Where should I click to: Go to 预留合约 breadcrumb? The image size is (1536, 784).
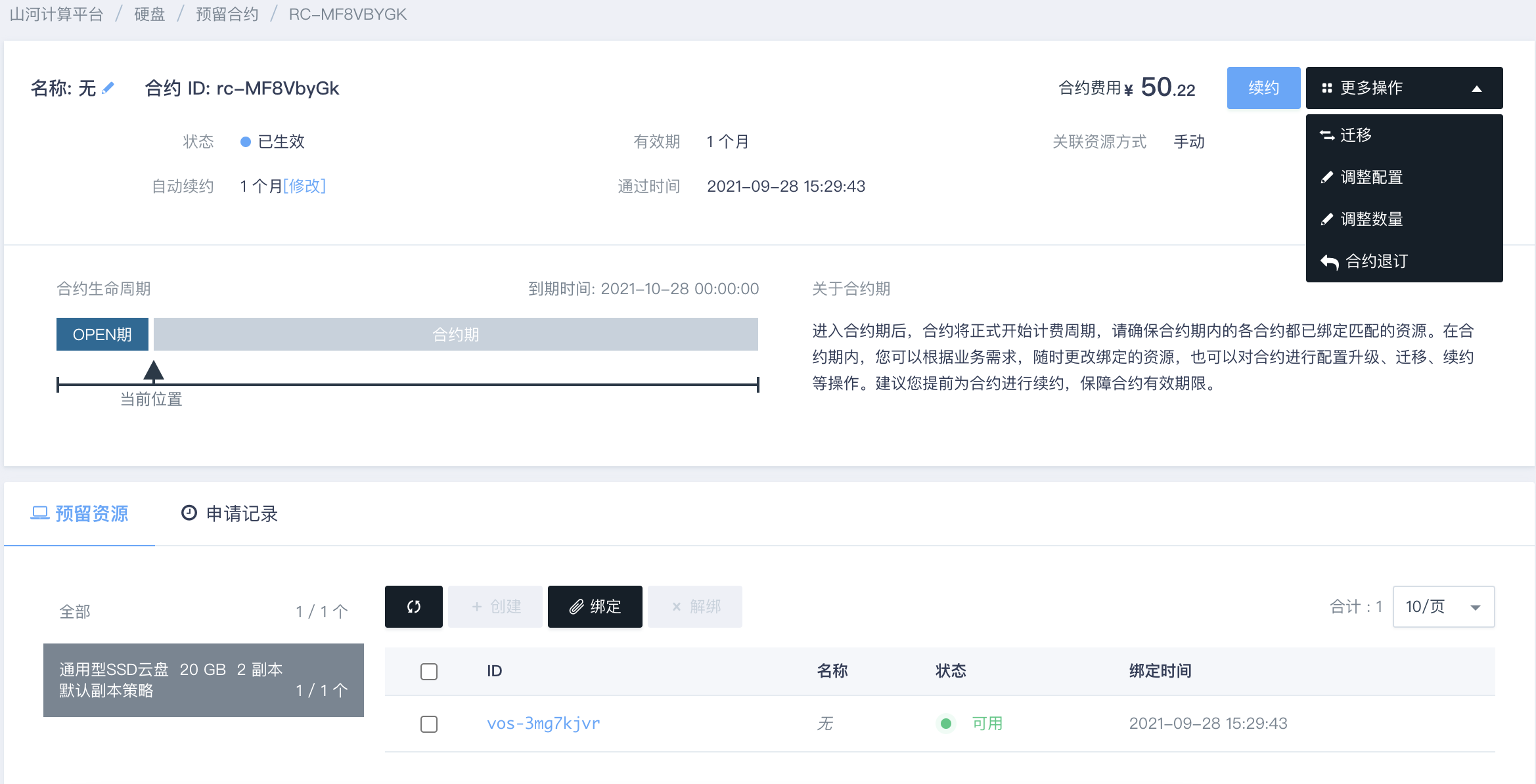(x=227, y=14)
